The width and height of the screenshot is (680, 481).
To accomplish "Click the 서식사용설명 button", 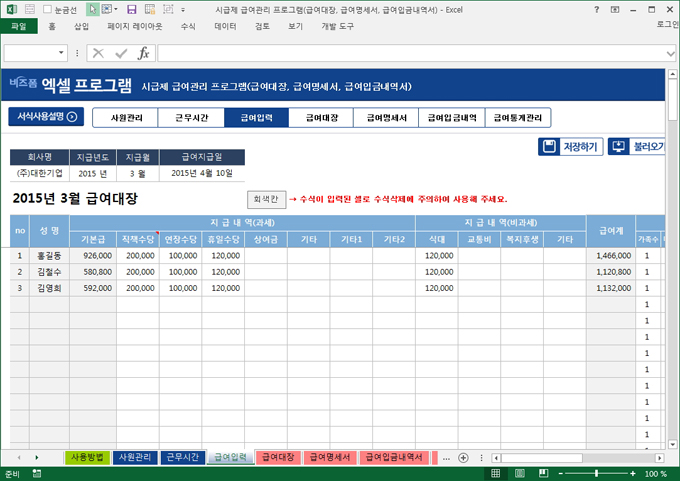I will pos(46,117).
